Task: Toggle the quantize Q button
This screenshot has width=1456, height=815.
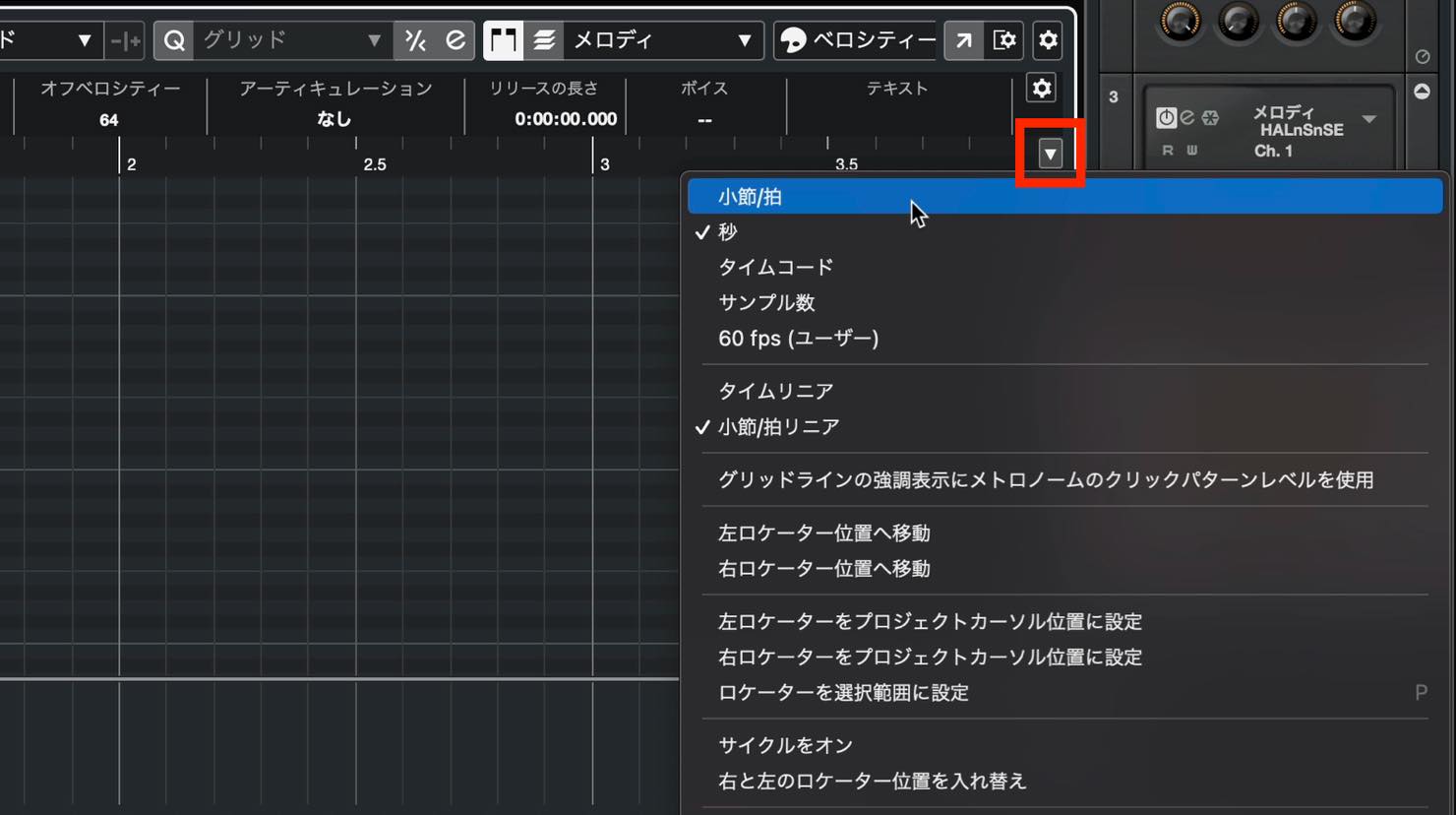Action: point(174,40)
